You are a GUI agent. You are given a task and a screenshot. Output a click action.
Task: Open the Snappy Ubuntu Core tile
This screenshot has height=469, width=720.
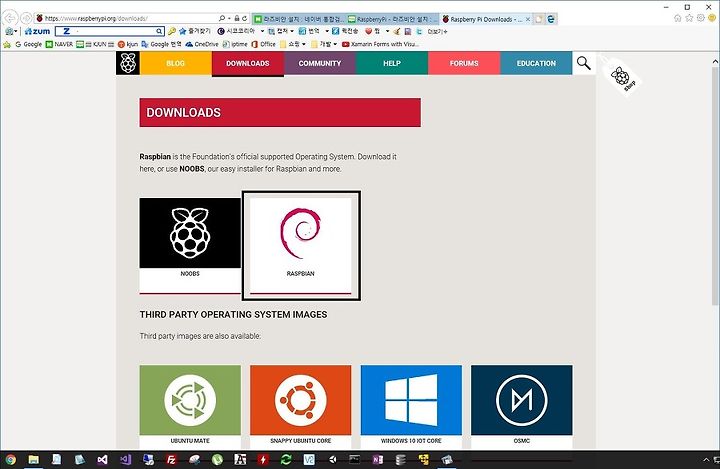pos(301,407)
